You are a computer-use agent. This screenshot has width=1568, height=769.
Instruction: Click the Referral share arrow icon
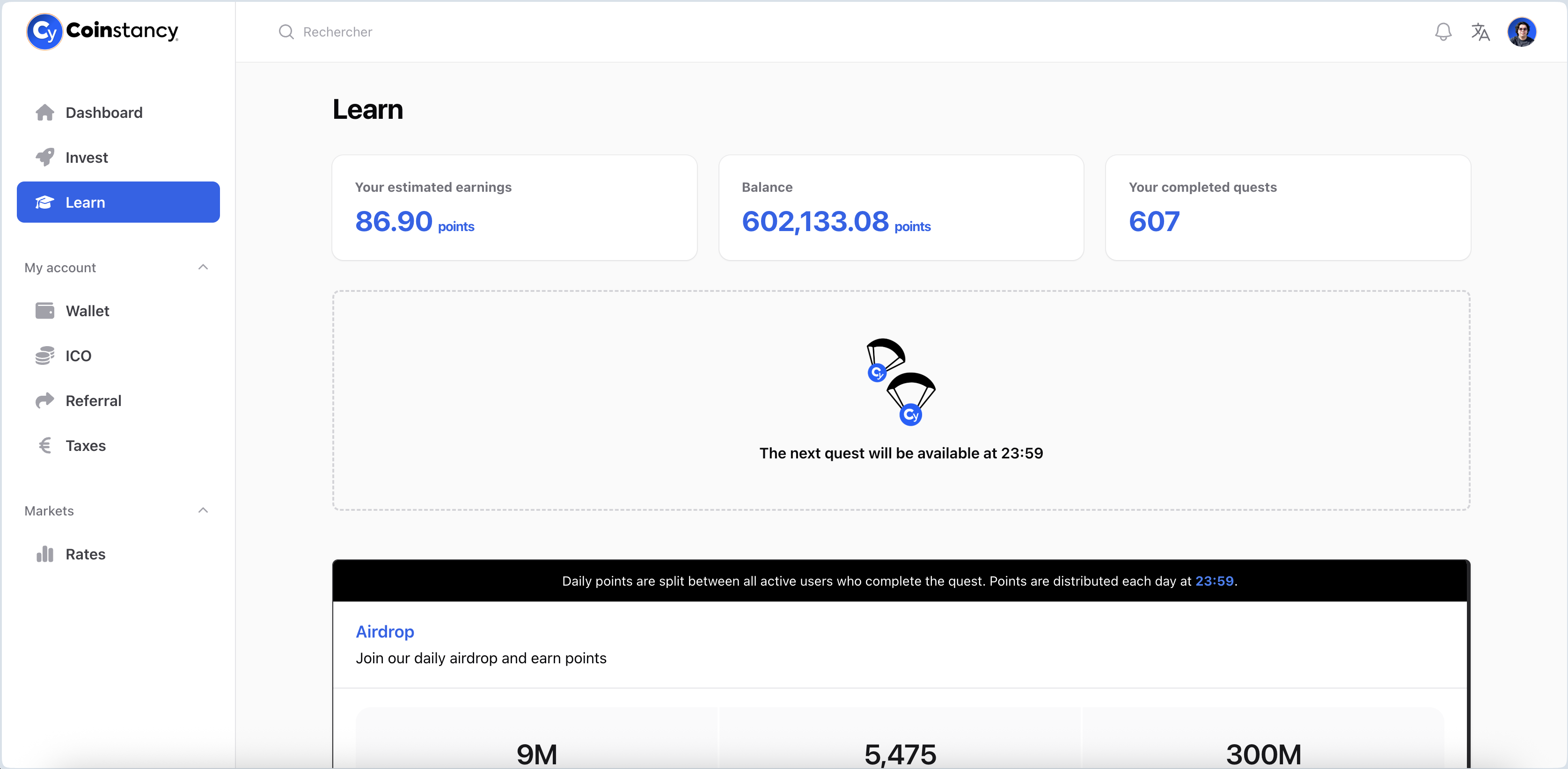click(44, 400)
